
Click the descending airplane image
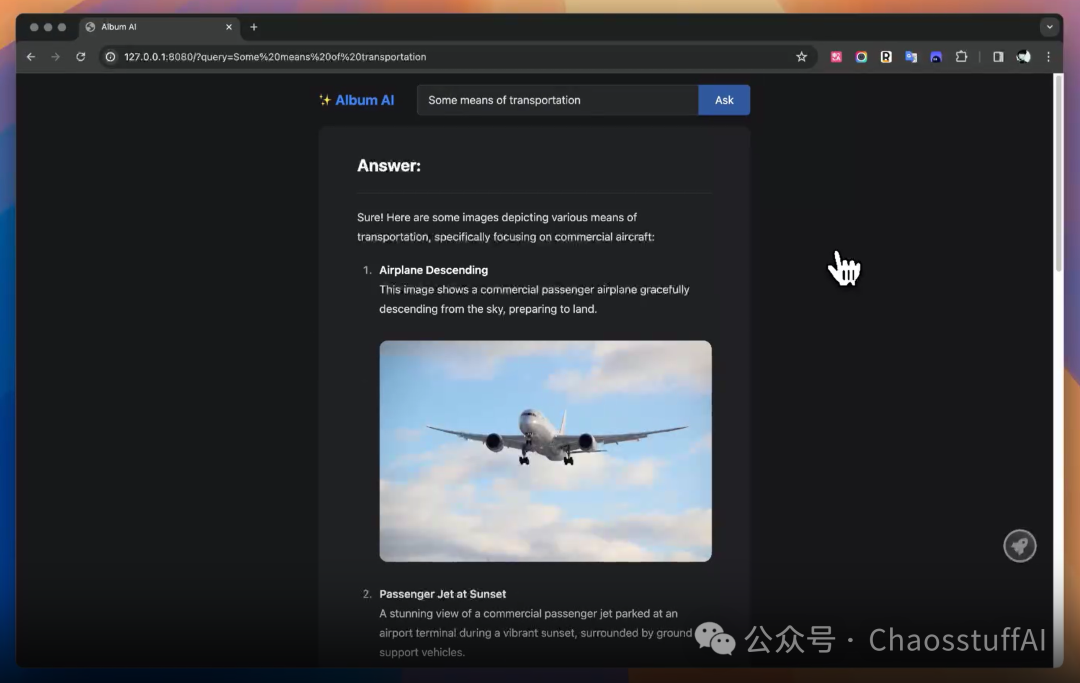coord(546,451)
